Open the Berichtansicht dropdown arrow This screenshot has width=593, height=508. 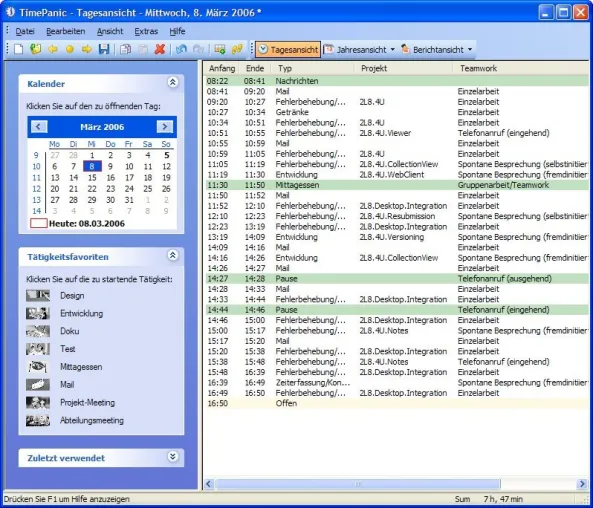point(470,50)
